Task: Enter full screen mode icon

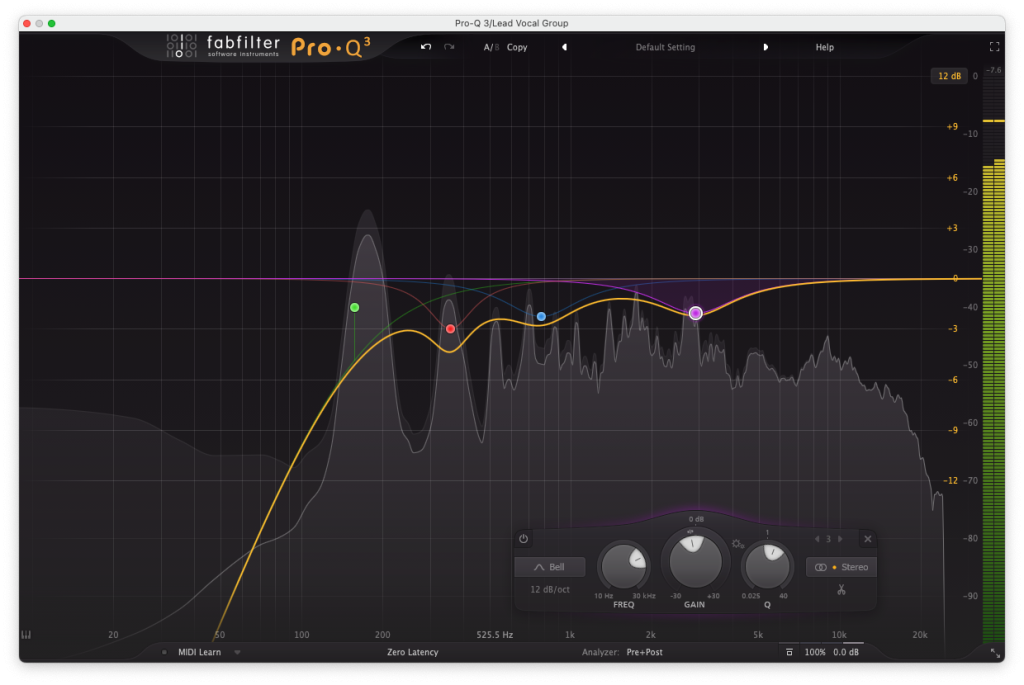Action: pos(995,47)
